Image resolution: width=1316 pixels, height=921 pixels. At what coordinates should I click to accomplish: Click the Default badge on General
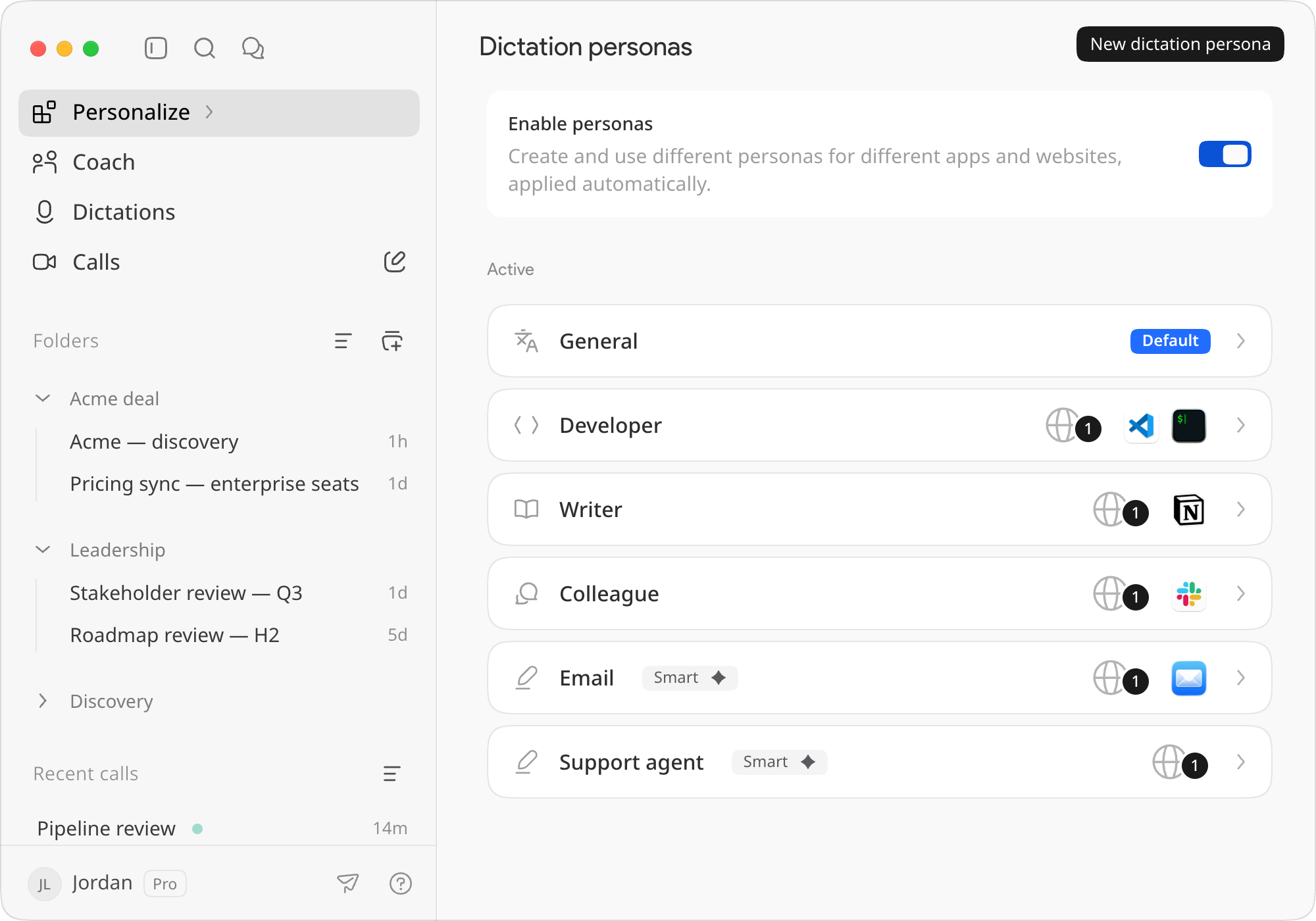[x=1170, y=341]
